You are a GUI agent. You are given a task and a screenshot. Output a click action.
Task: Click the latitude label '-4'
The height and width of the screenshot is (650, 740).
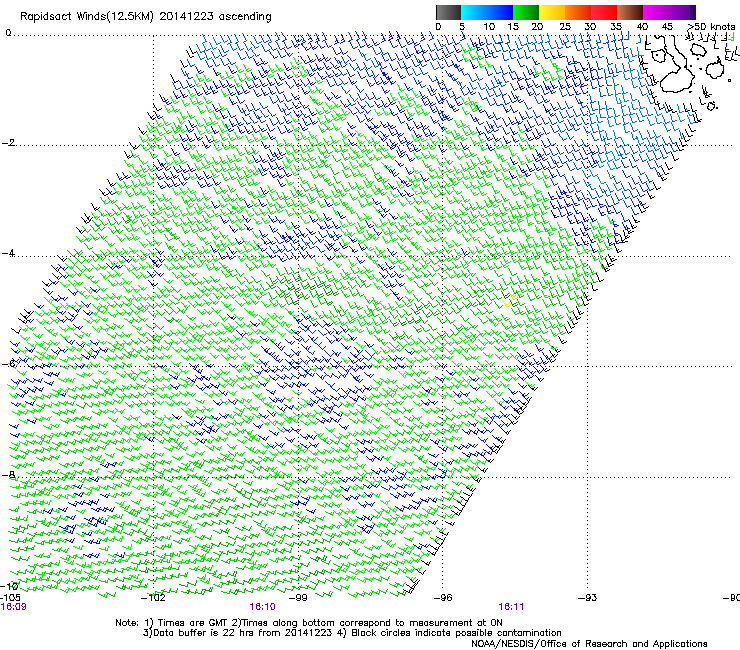pyautogui.click(x=8, y=253)
